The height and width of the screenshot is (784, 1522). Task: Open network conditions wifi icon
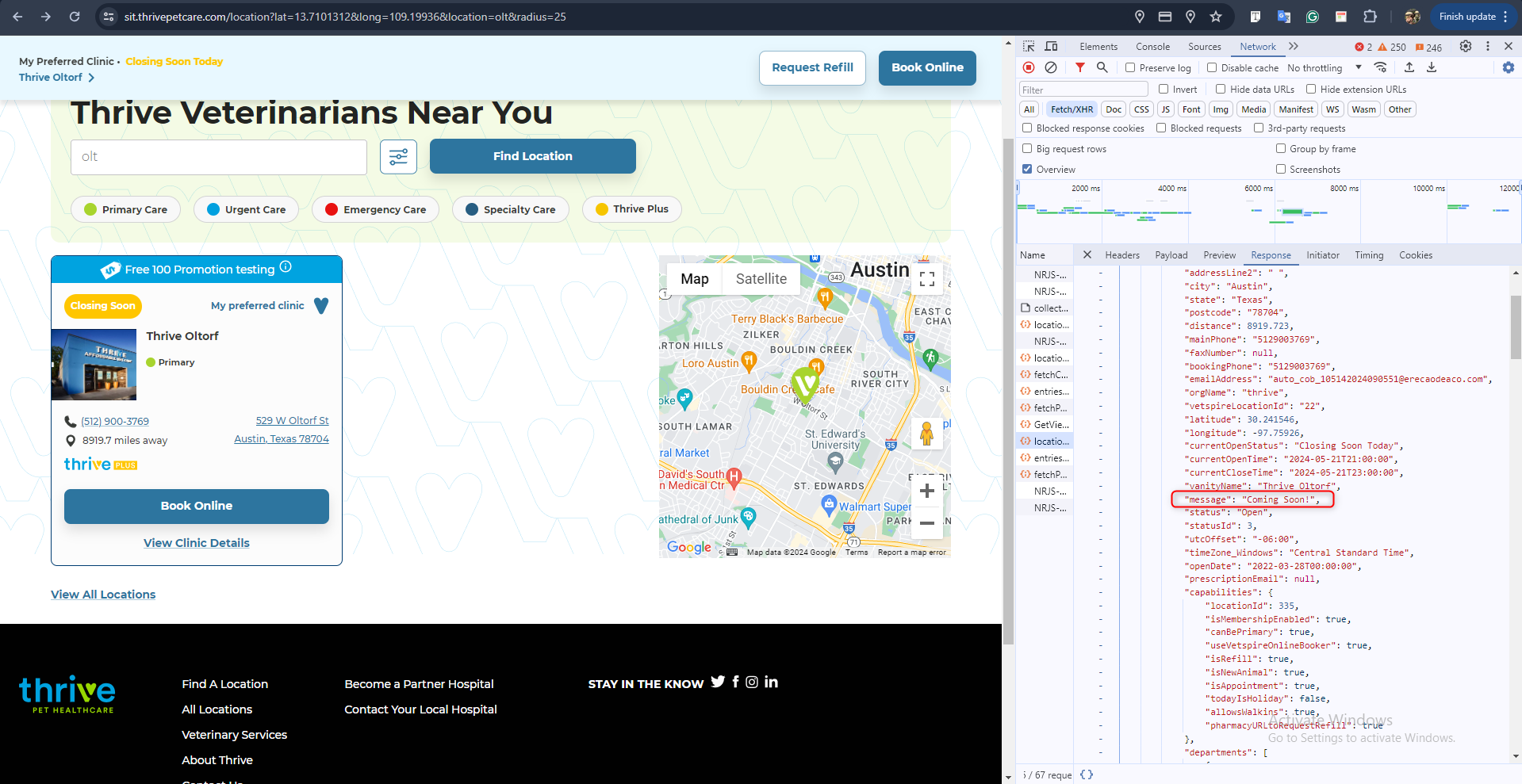tap(1381, 67)
